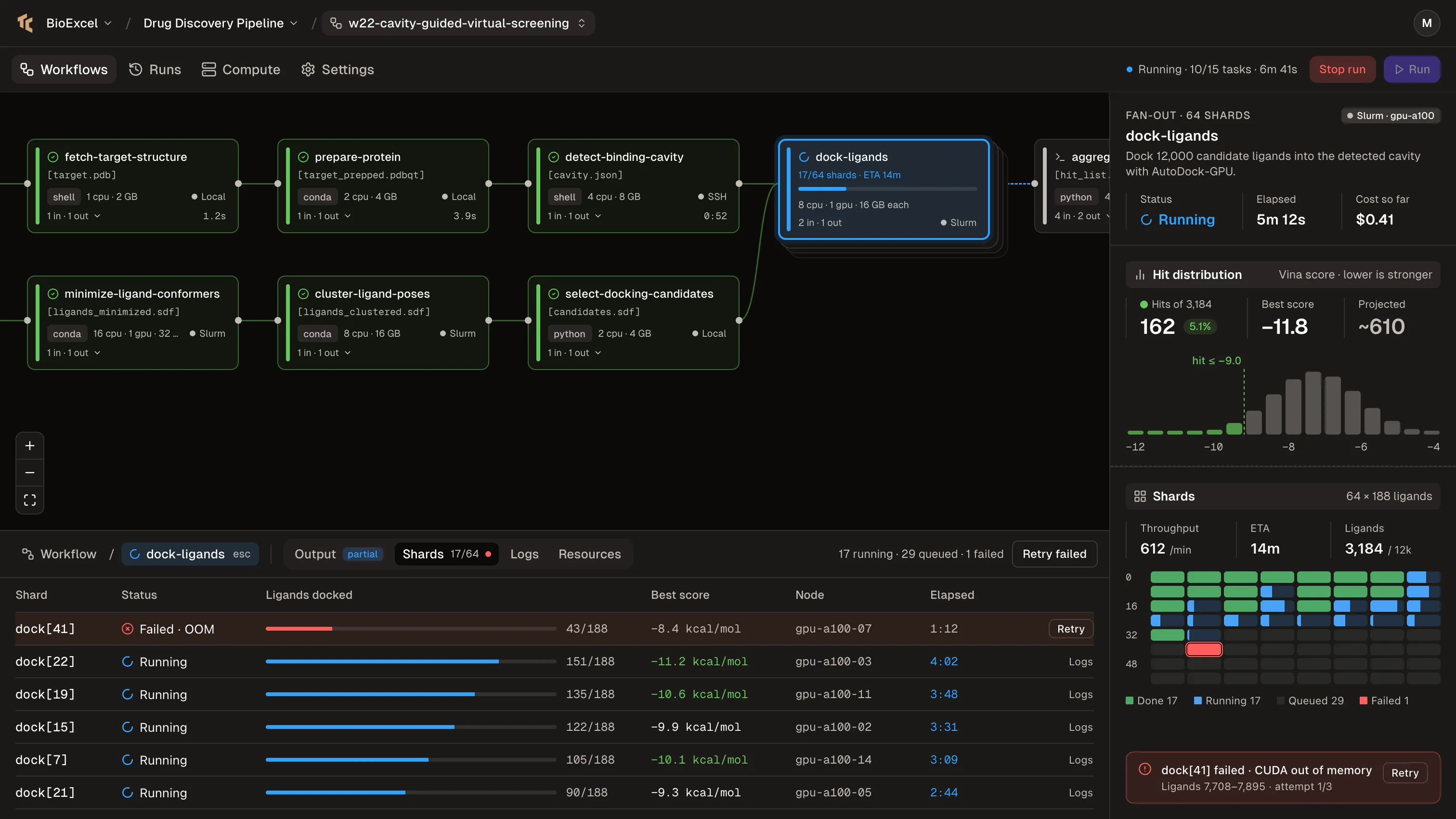Click the Shards grid icon in side panel

(1140, 496)
